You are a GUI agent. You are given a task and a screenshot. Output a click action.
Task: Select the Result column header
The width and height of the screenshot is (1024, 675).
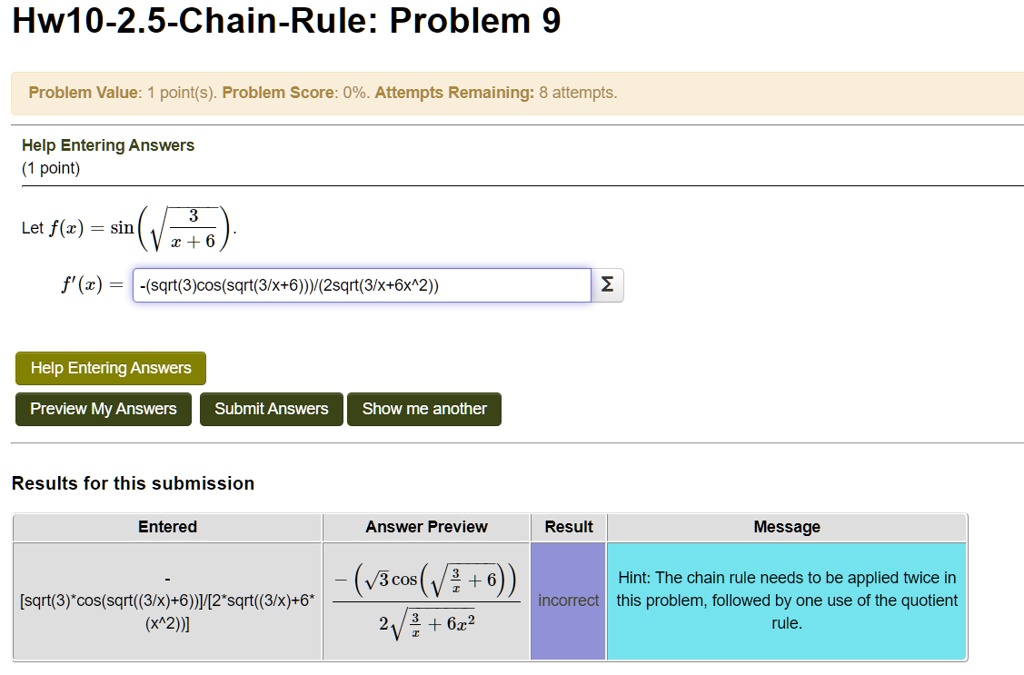[x=569, y=527]
